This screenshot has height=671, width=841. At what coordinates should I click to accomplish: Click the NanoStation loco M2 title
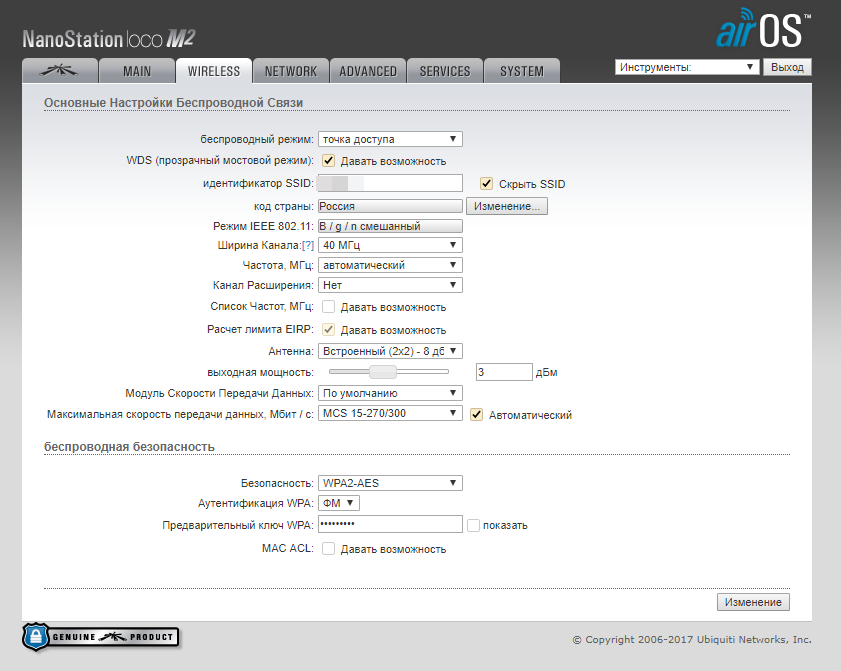[x=109, y=39]
